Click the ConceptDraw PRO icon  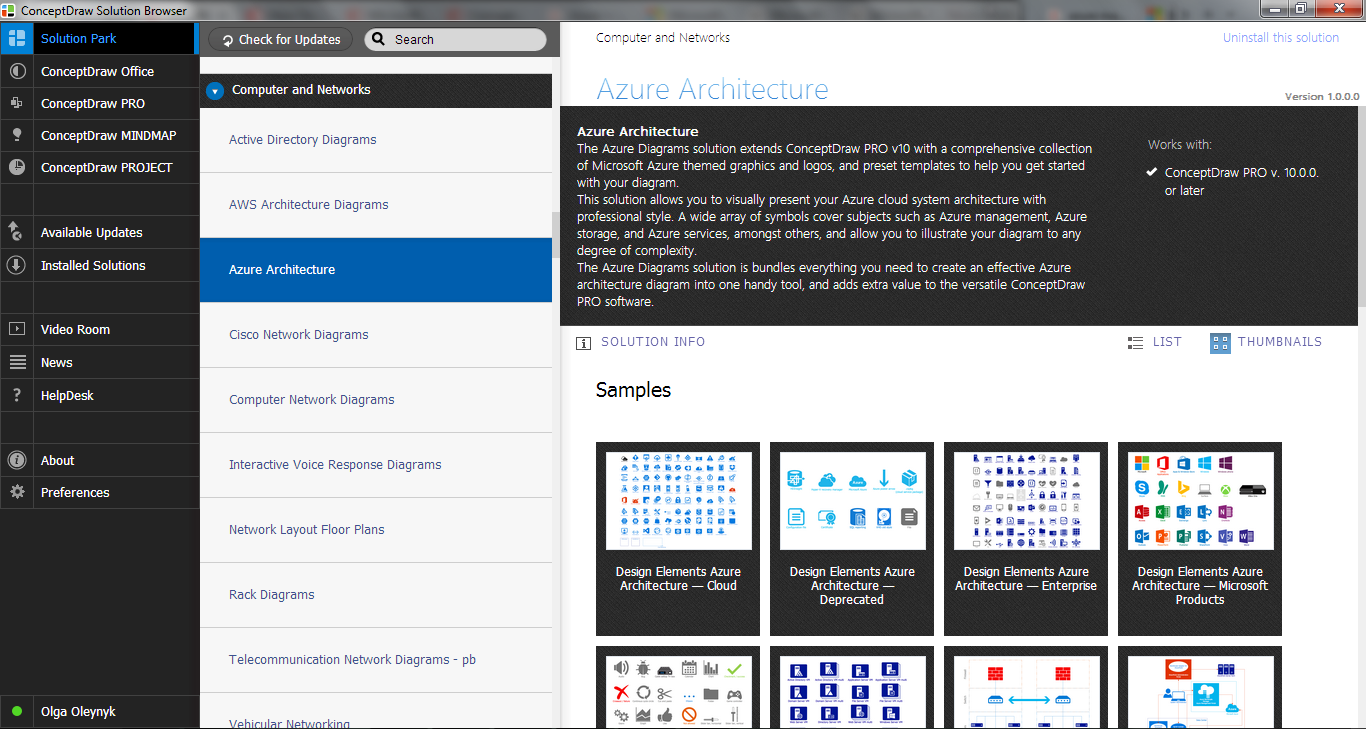17,103
